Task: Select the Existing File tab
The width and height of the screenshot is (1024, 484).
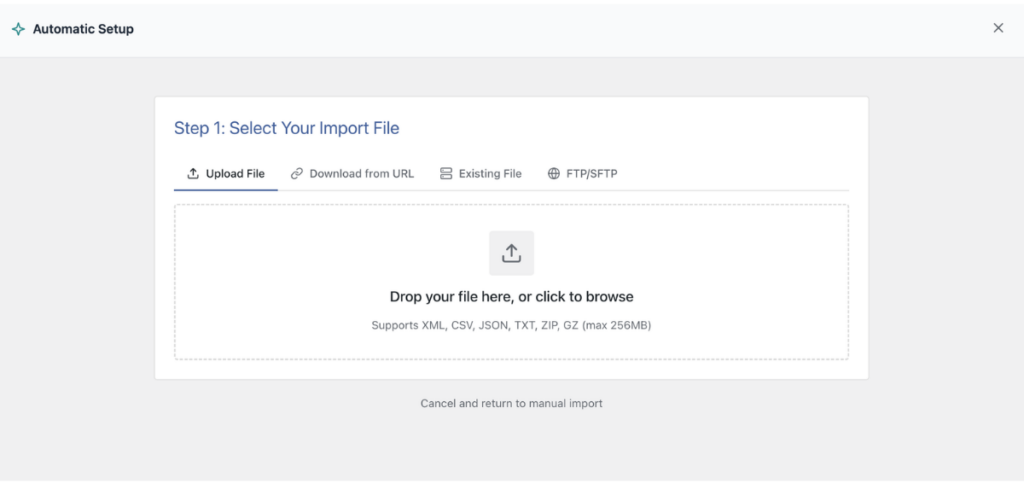Action: click(481, 174)
